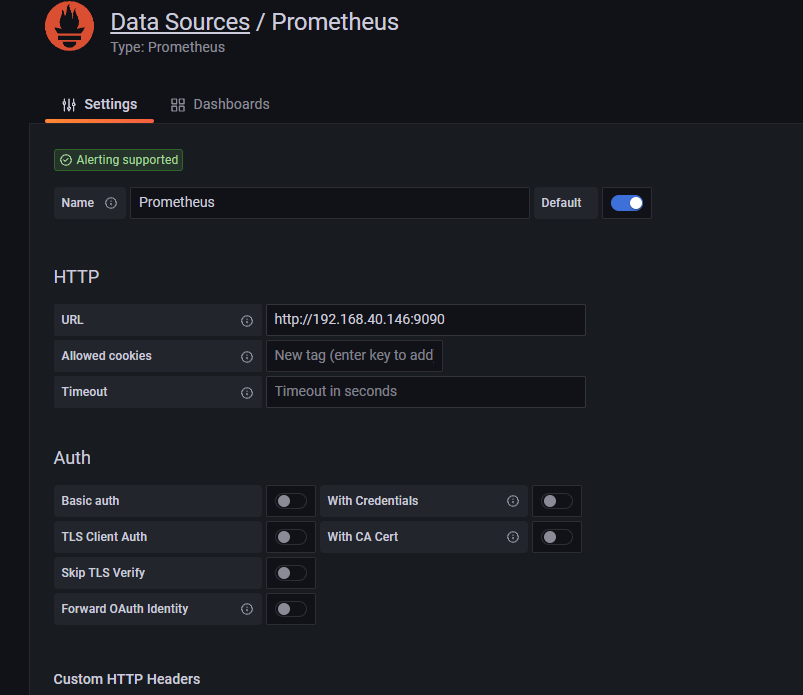Click the With CA Cert label

tap(363, 537)
